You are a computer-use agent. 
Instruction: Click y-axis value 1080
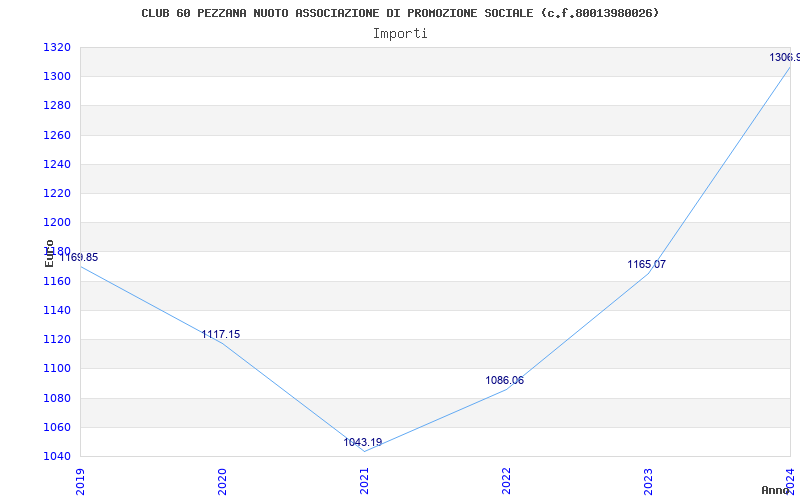[x=57, y=398]
